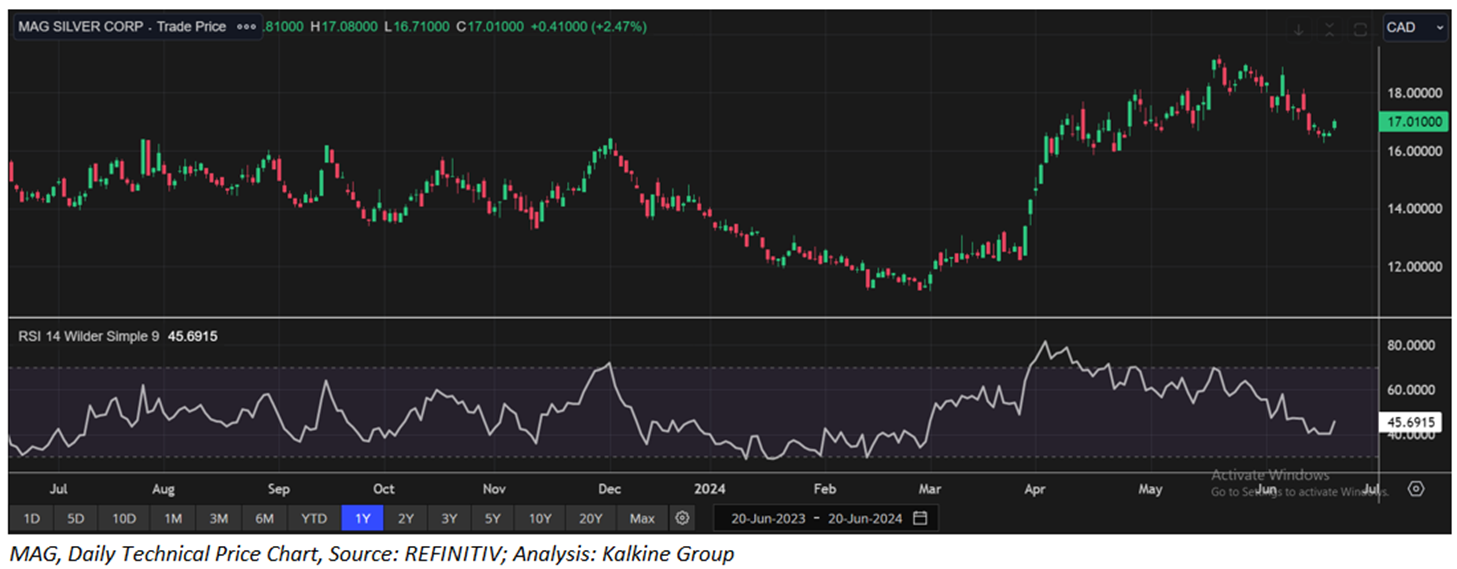Click the download arrow icon
This screenshot has width=1457, height=569.
(1298, 29)
